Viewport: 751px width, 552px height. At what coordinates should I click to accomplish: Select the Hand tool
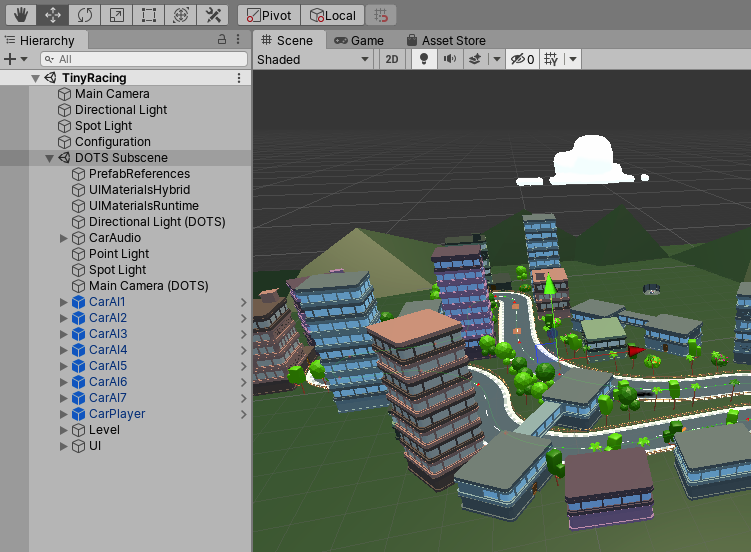coord(21,15)
